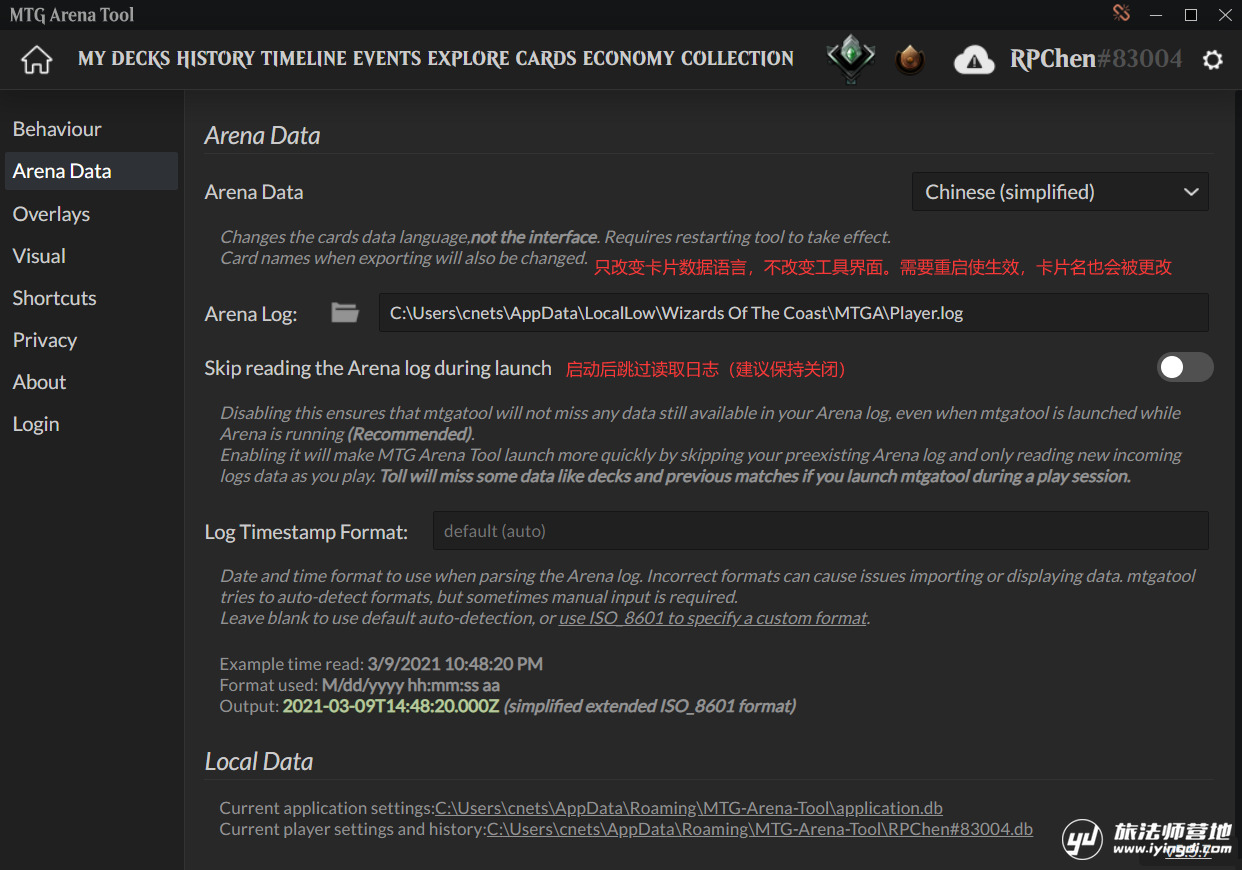Image resolution: width=1242 pixels, height=870 pixels.
Task: Minimize the MTG Arena Tool window
Action: pos(1157,15)
